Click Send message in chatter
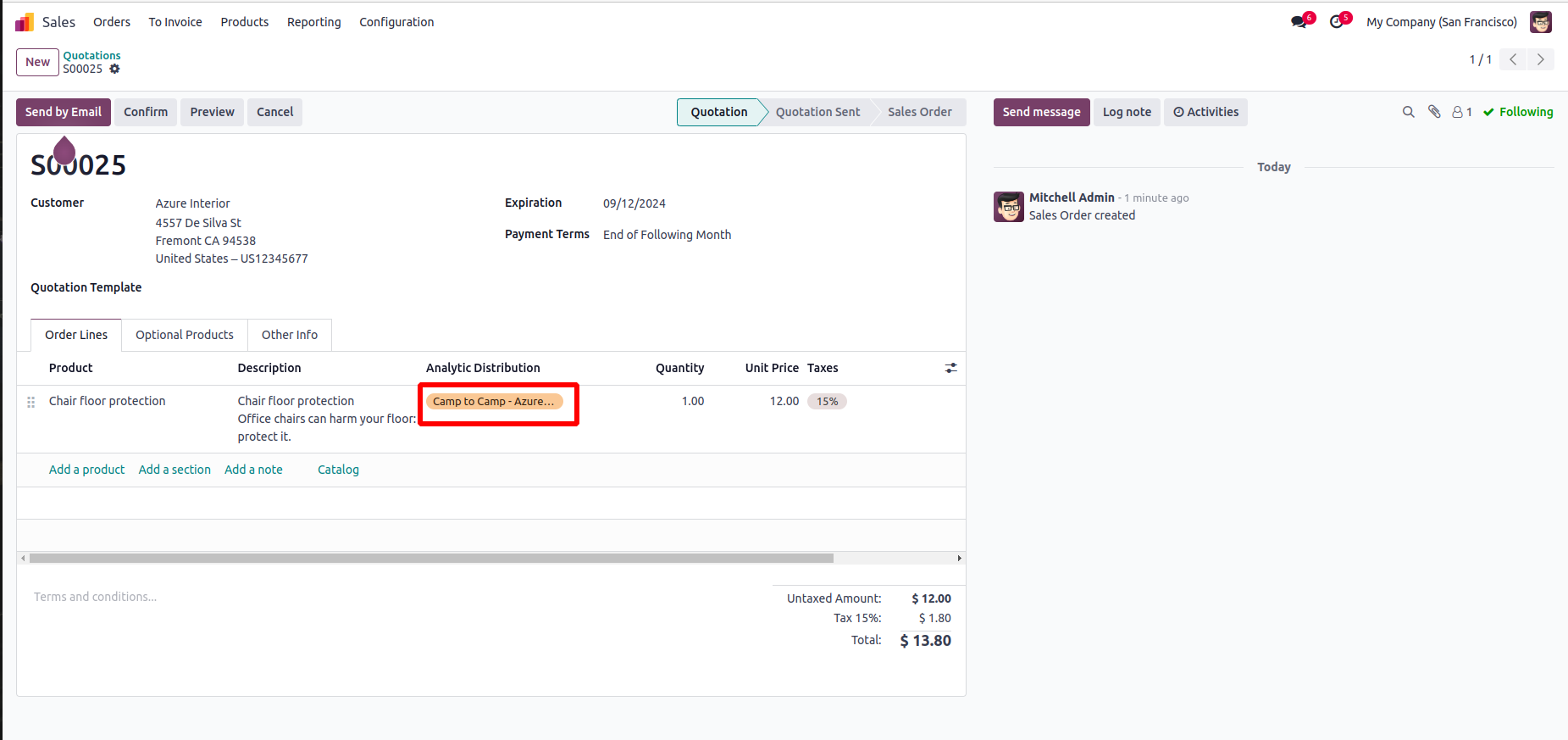Viewport: 1568px width, 740px height. (1042, 112)
